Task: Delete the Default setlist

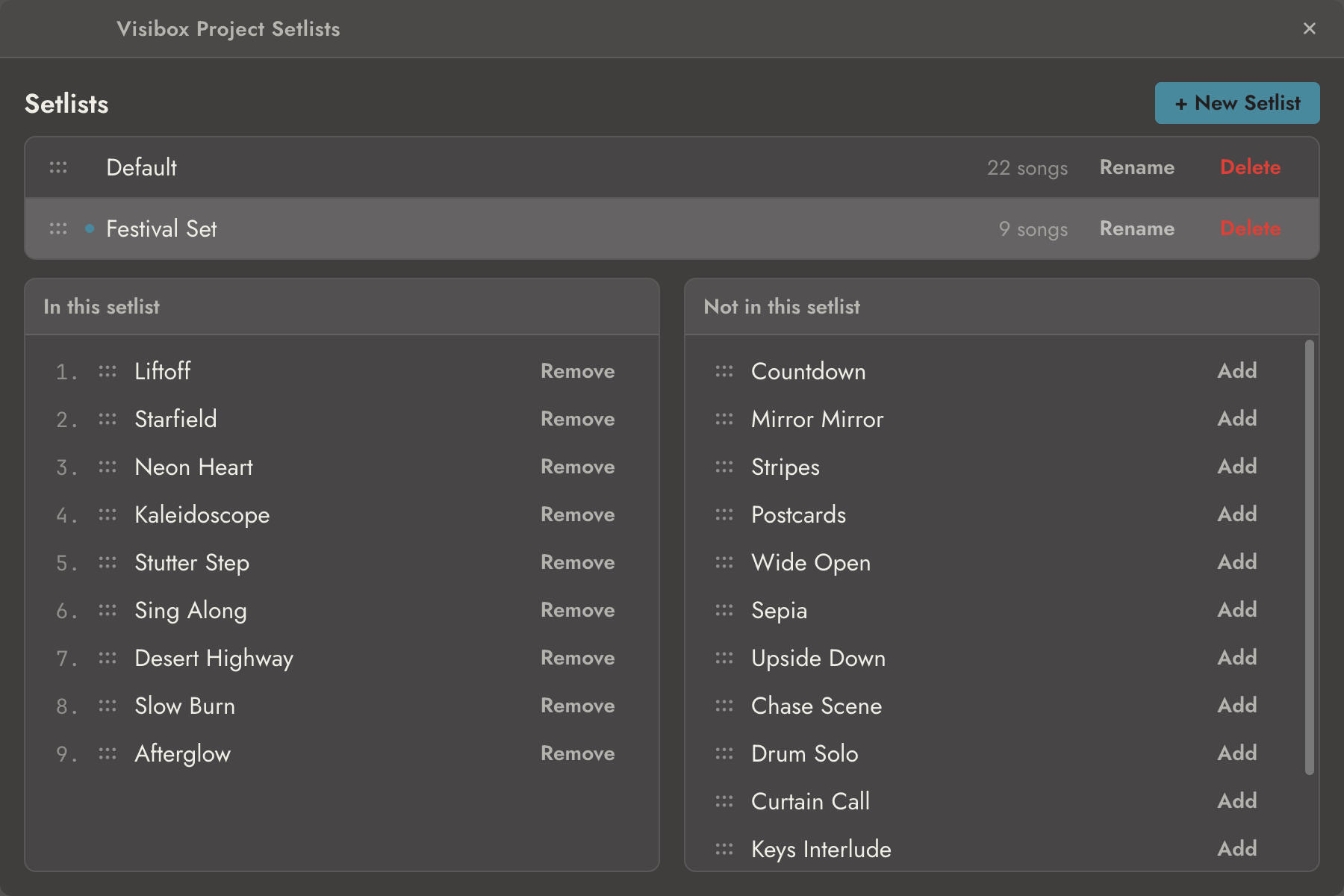Action: 1250,167
